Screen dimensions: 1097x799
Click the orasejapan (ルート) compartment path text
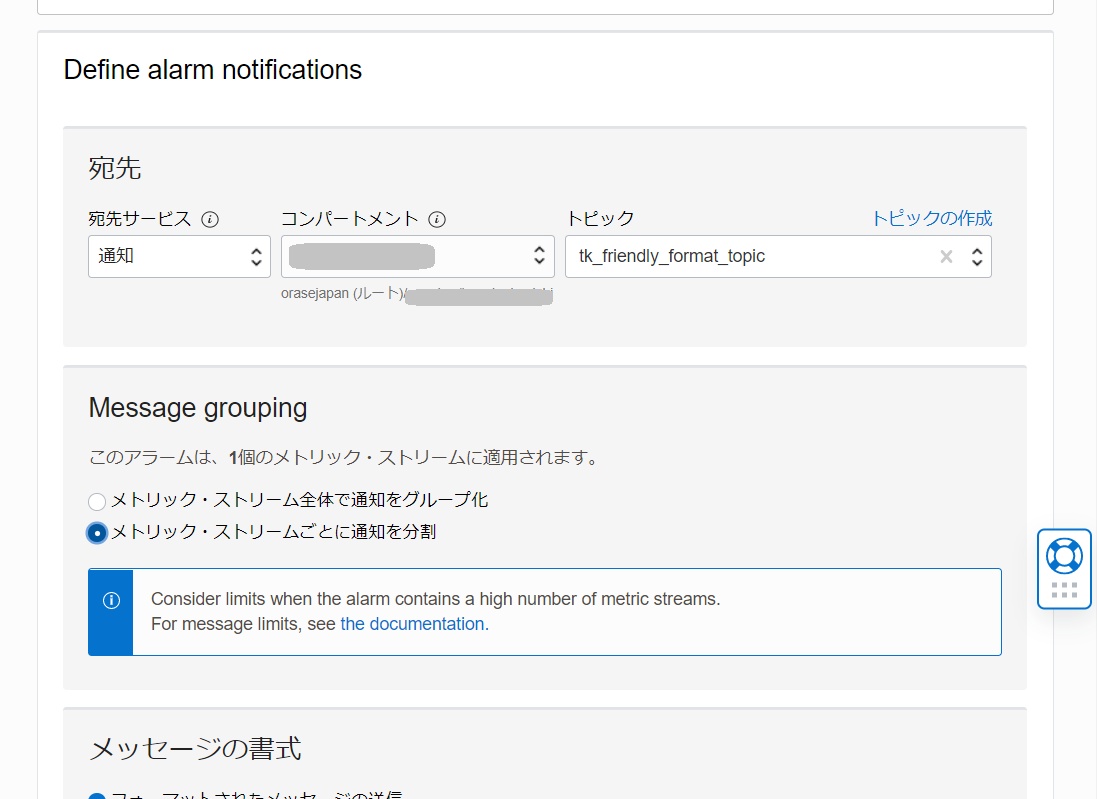click(x=342, y=295)
